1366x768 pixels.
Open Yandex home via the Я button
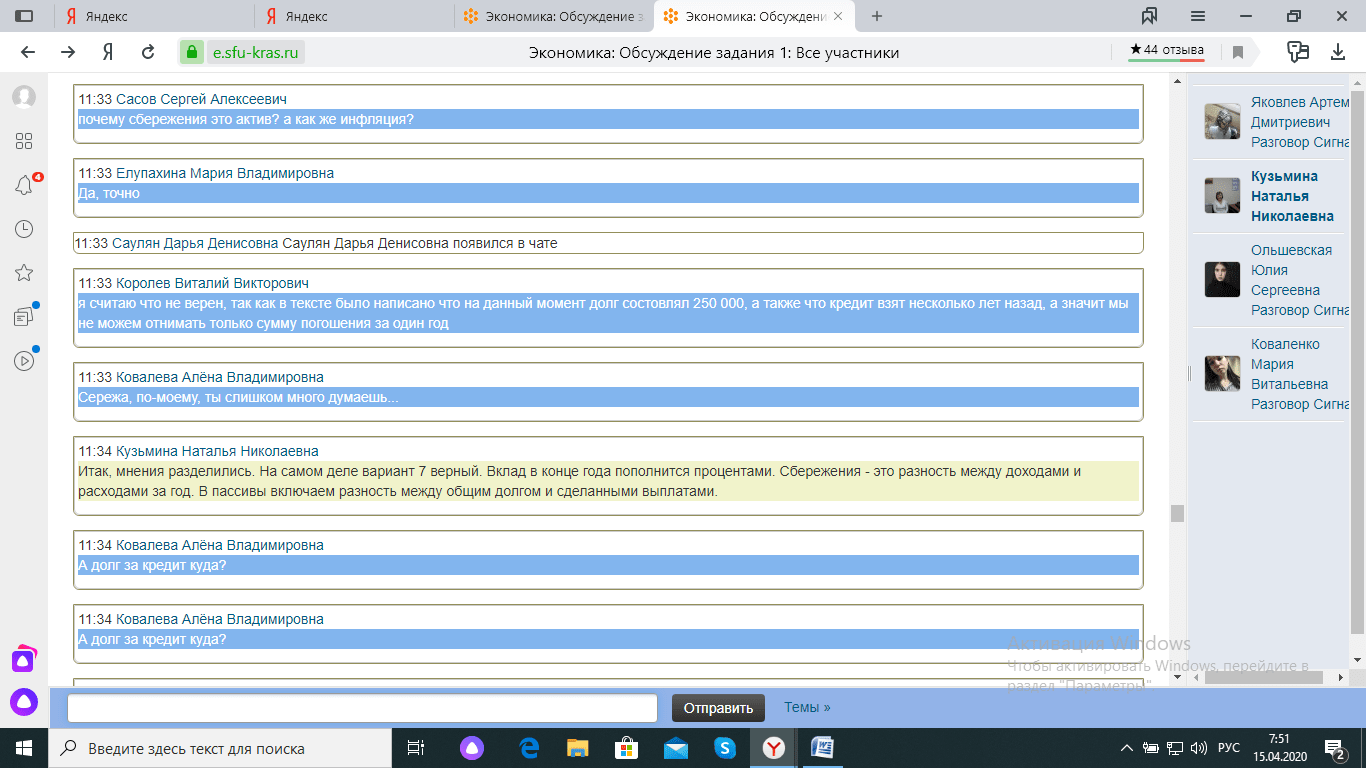pyautogui.click(x=108, y=52)
